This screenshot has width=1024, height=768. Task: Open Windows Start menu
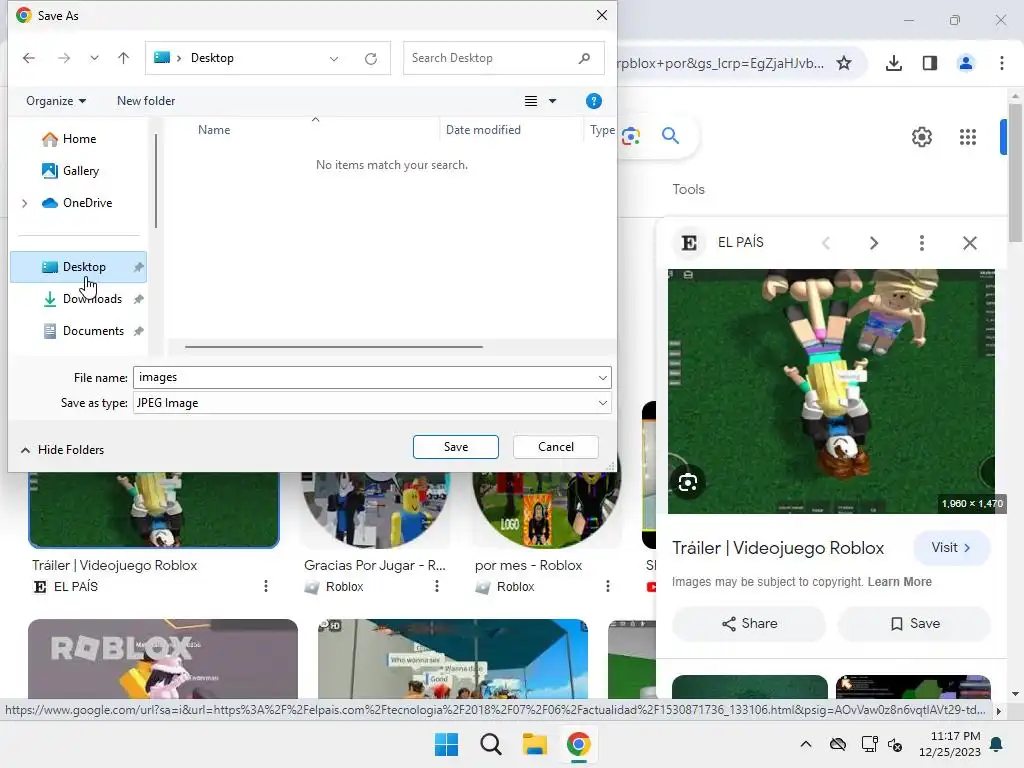[x=447, y=744]
